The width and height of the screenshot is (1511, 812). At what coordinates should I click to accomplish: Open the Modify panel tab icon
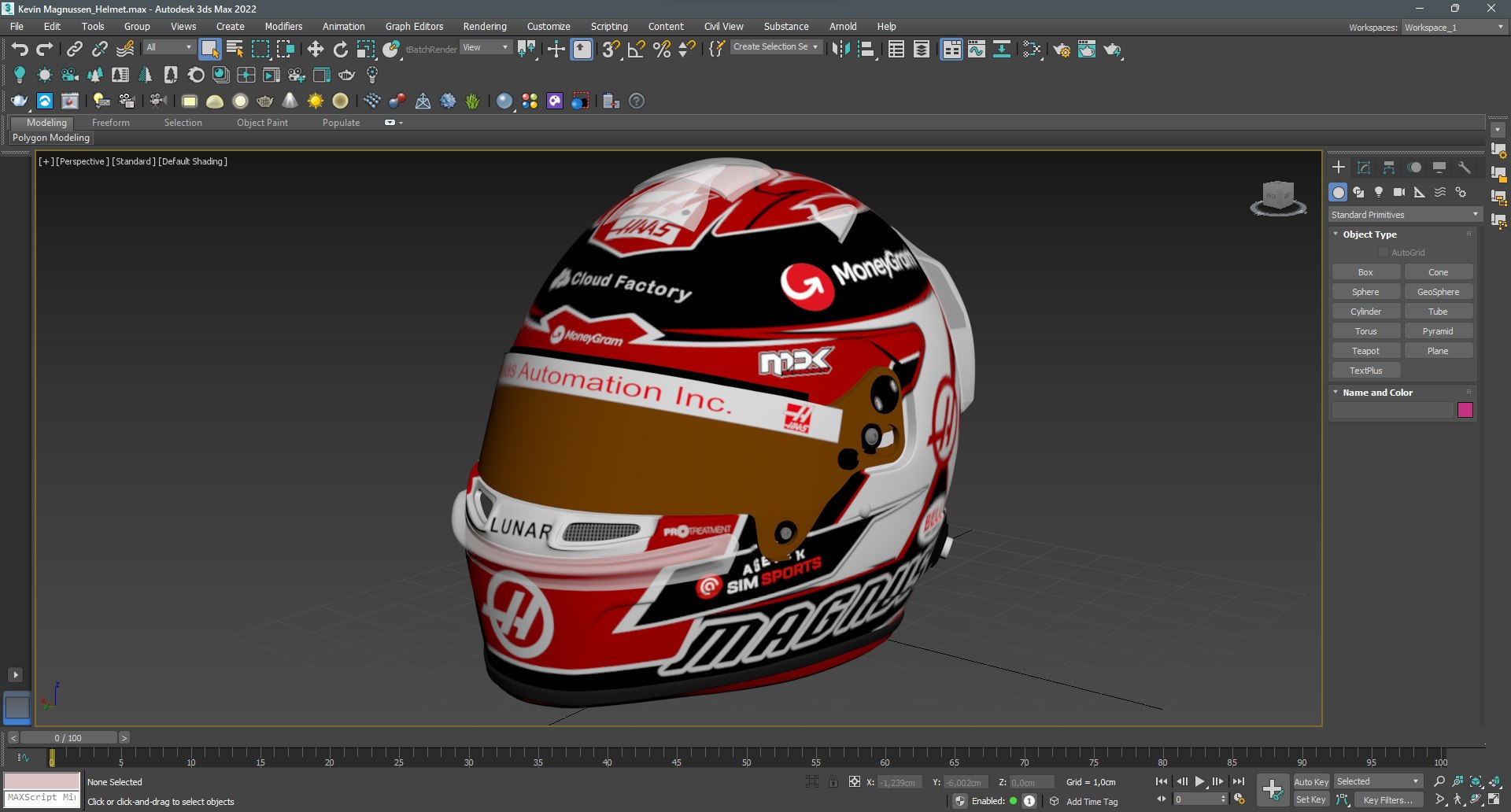[1364, 168]
